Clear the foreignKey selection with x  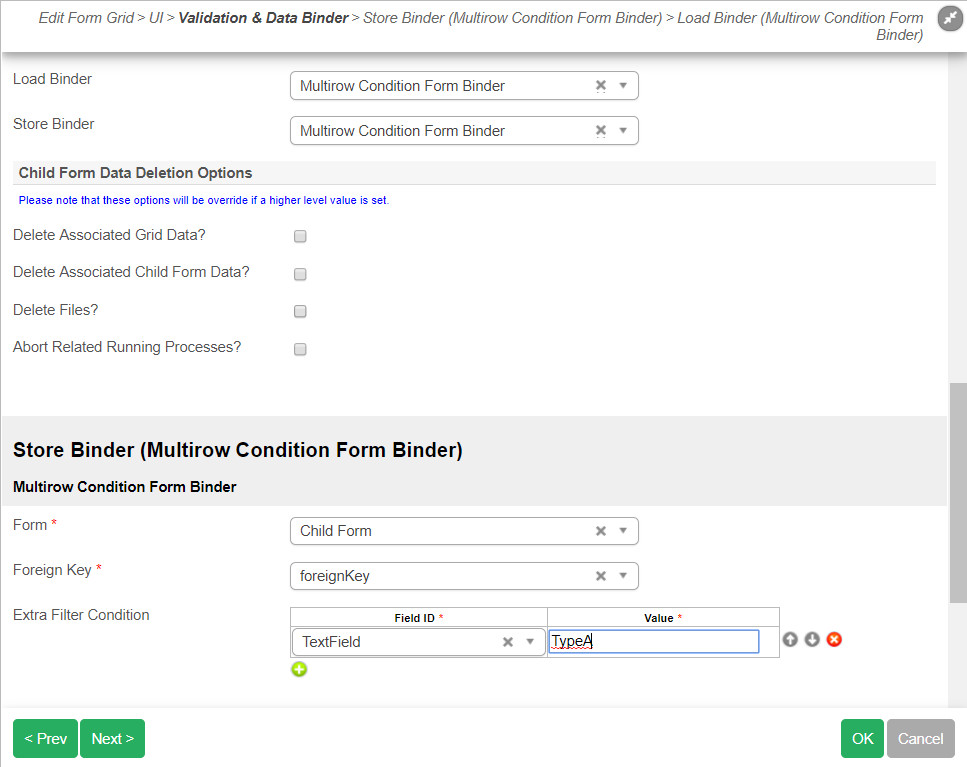(x=601, y=576)
